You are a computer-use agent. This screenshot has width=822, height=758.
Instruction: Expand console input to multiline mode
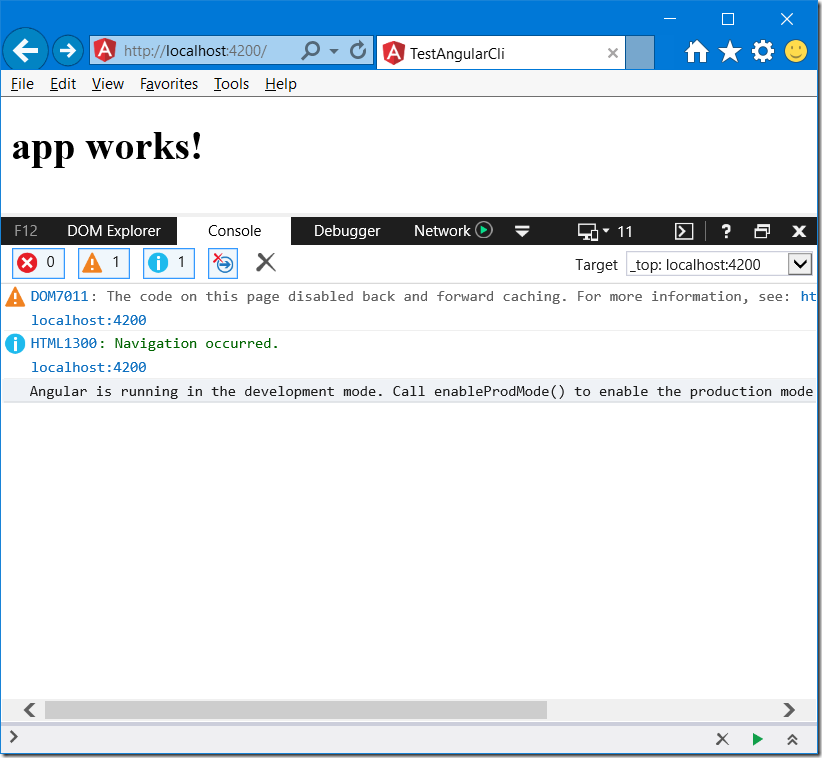pos(792,739)
